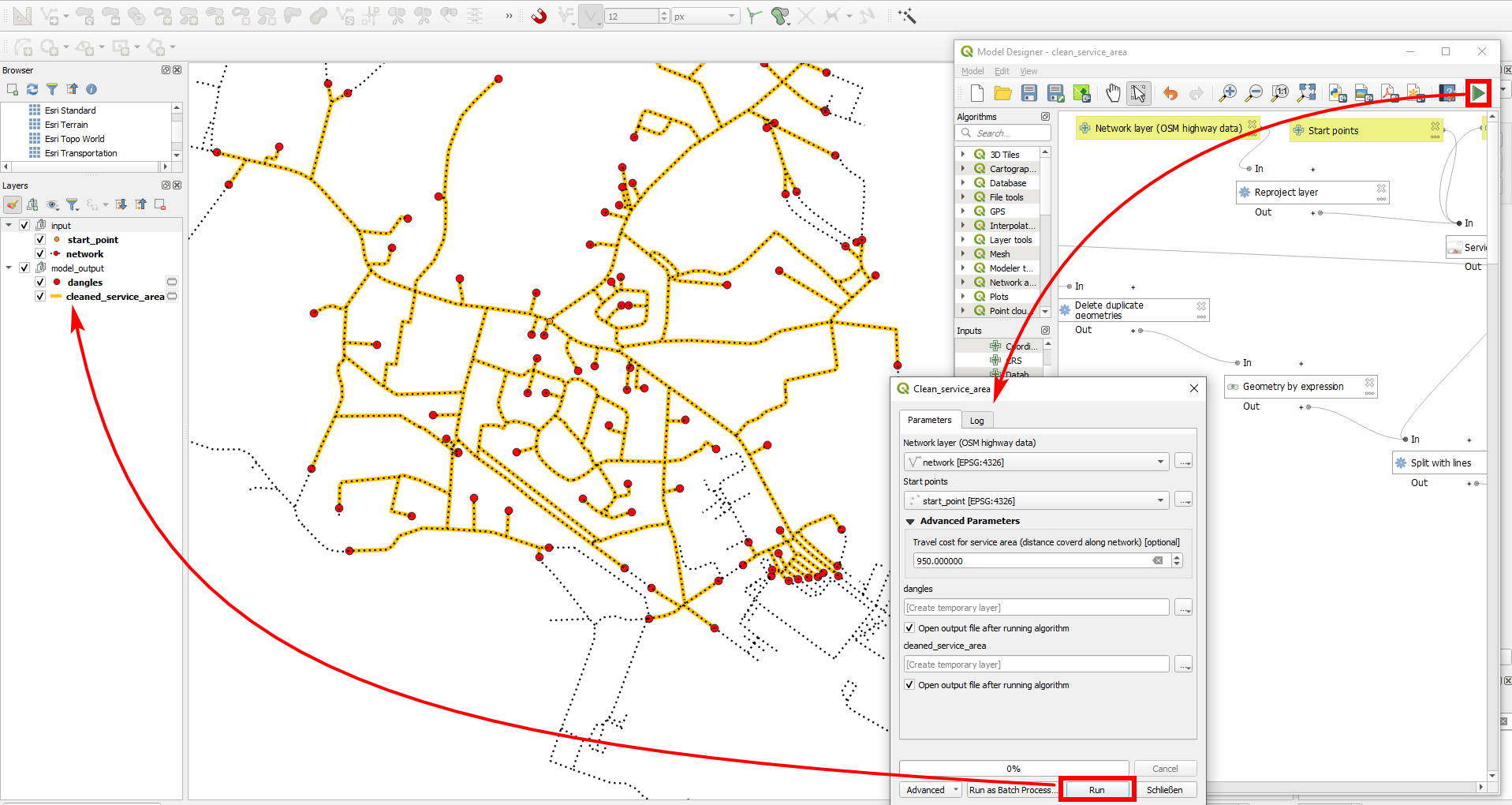Open the px units dropdown in toolbar

click(x=705, y=16)
